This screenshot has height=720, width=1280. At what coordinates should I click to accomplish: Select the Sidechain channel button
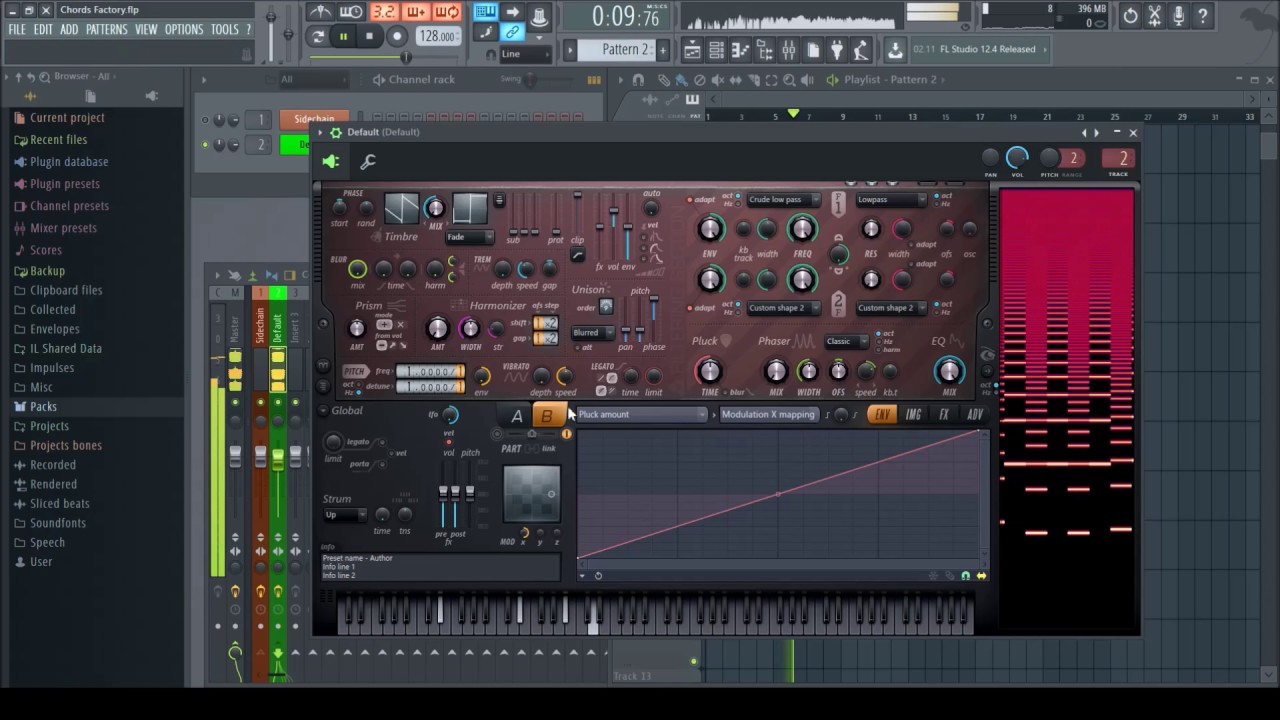coord(314,119)
